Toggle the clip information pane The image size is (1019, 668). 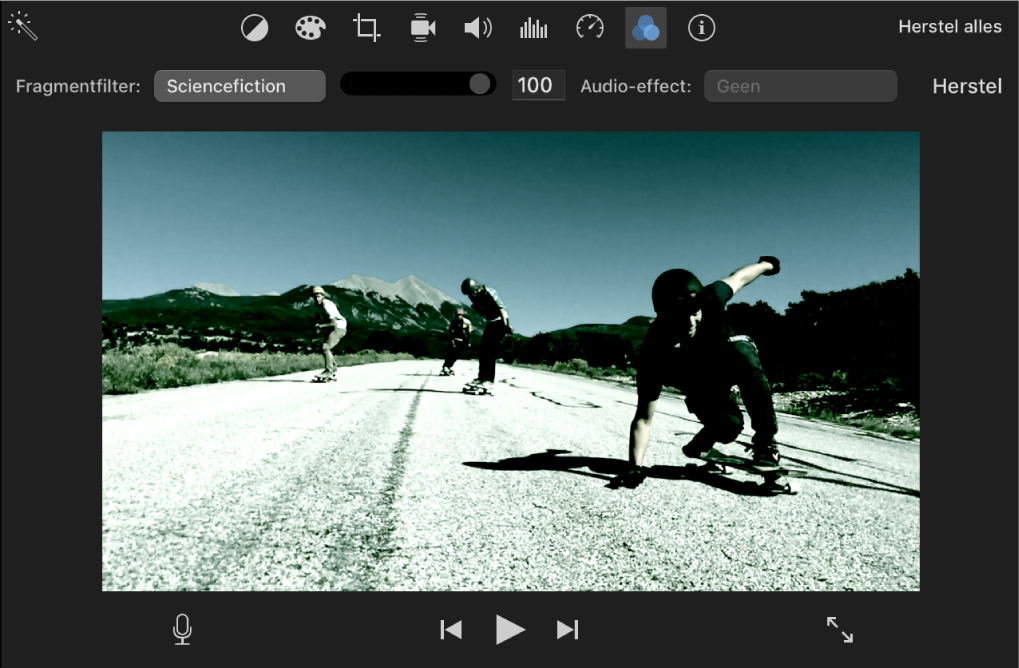(x=701, y=27)
